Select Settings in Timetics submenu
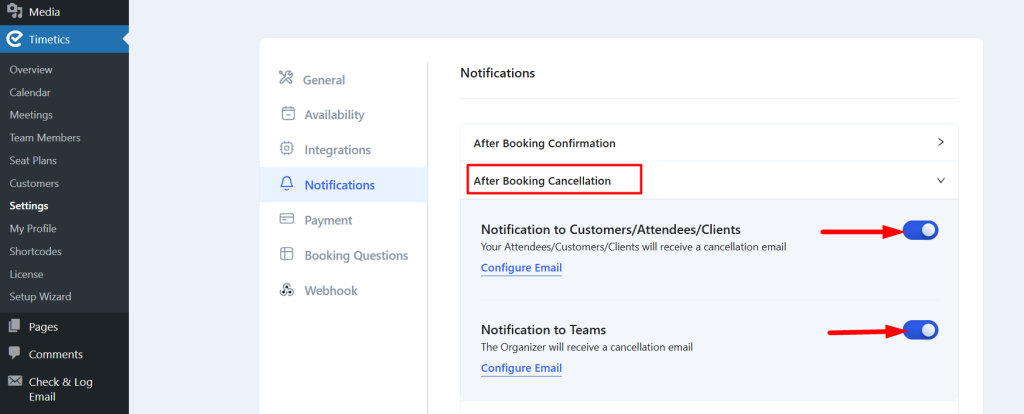Screen dimensions: 1024x414 (29, 206)
